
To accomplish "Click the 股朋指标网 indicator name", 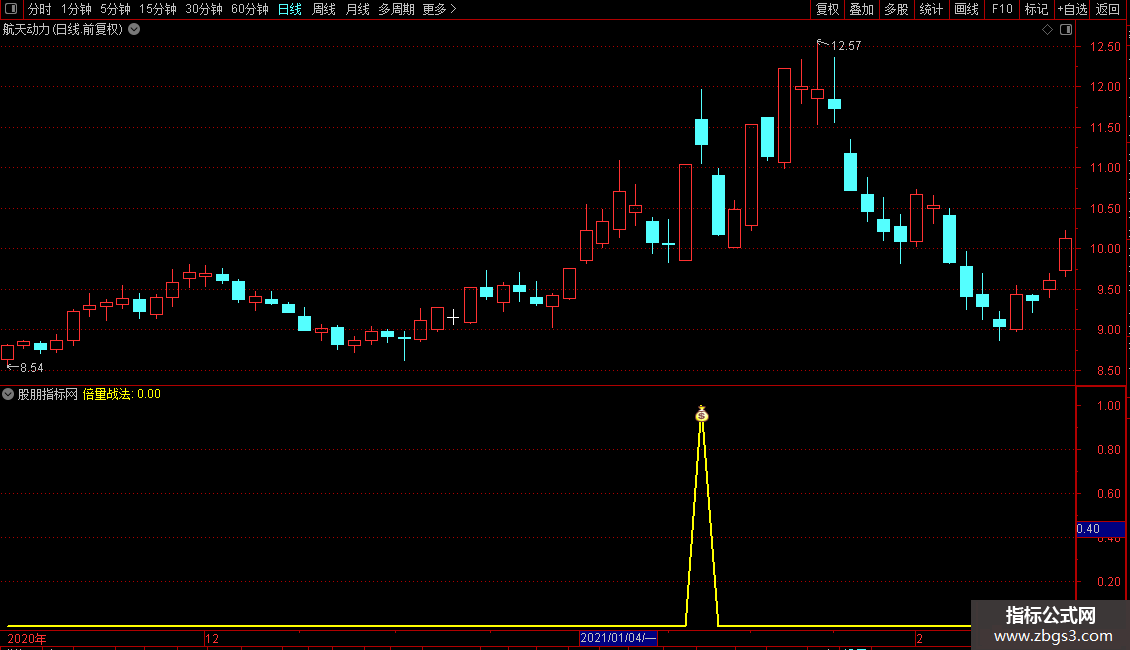I will 48,394.
